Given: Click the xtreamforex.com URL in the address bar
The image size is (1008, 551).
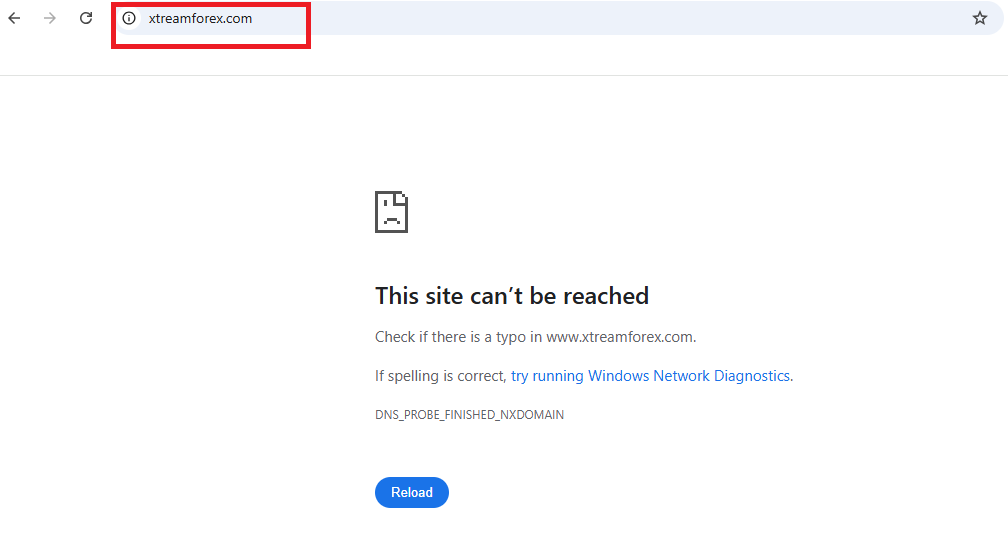Looking at the screenshot, I should 201,19.
